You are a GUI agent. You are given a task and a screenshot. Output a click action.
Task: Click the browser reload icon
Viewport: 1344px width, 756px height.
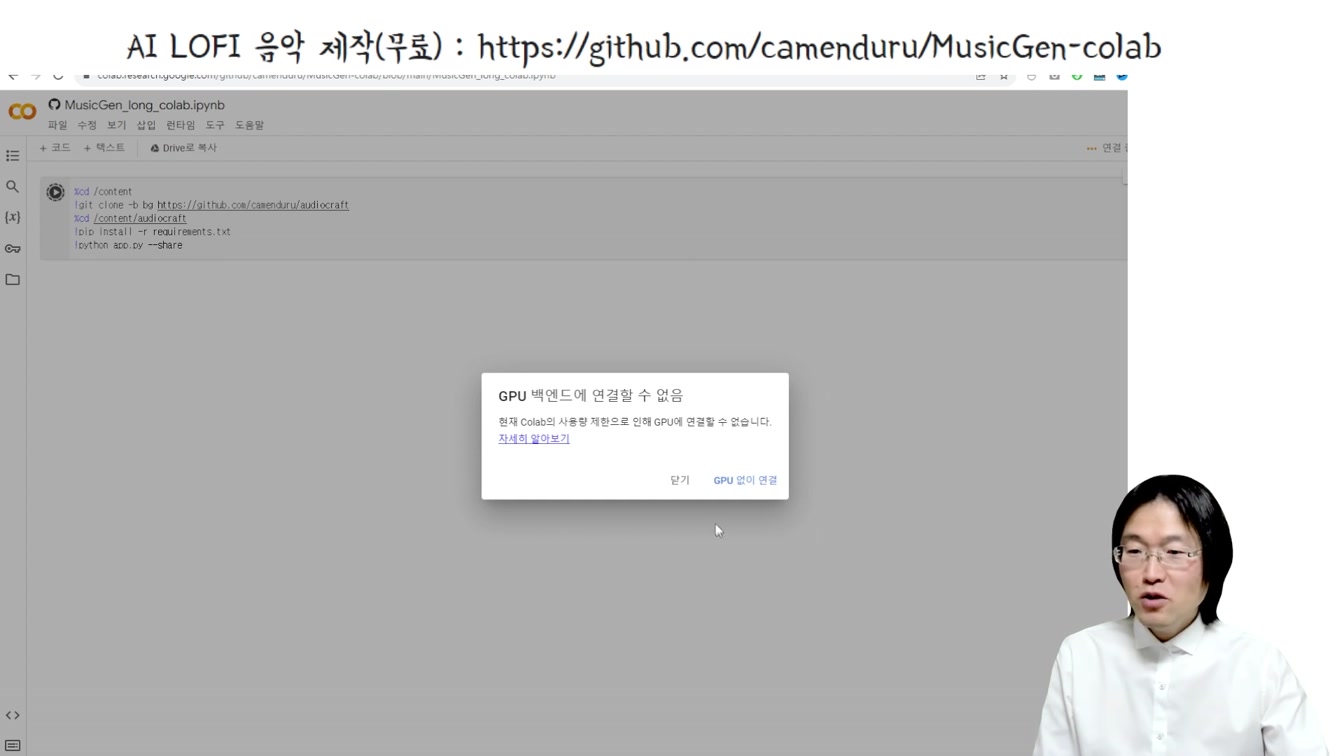[58, 76]
